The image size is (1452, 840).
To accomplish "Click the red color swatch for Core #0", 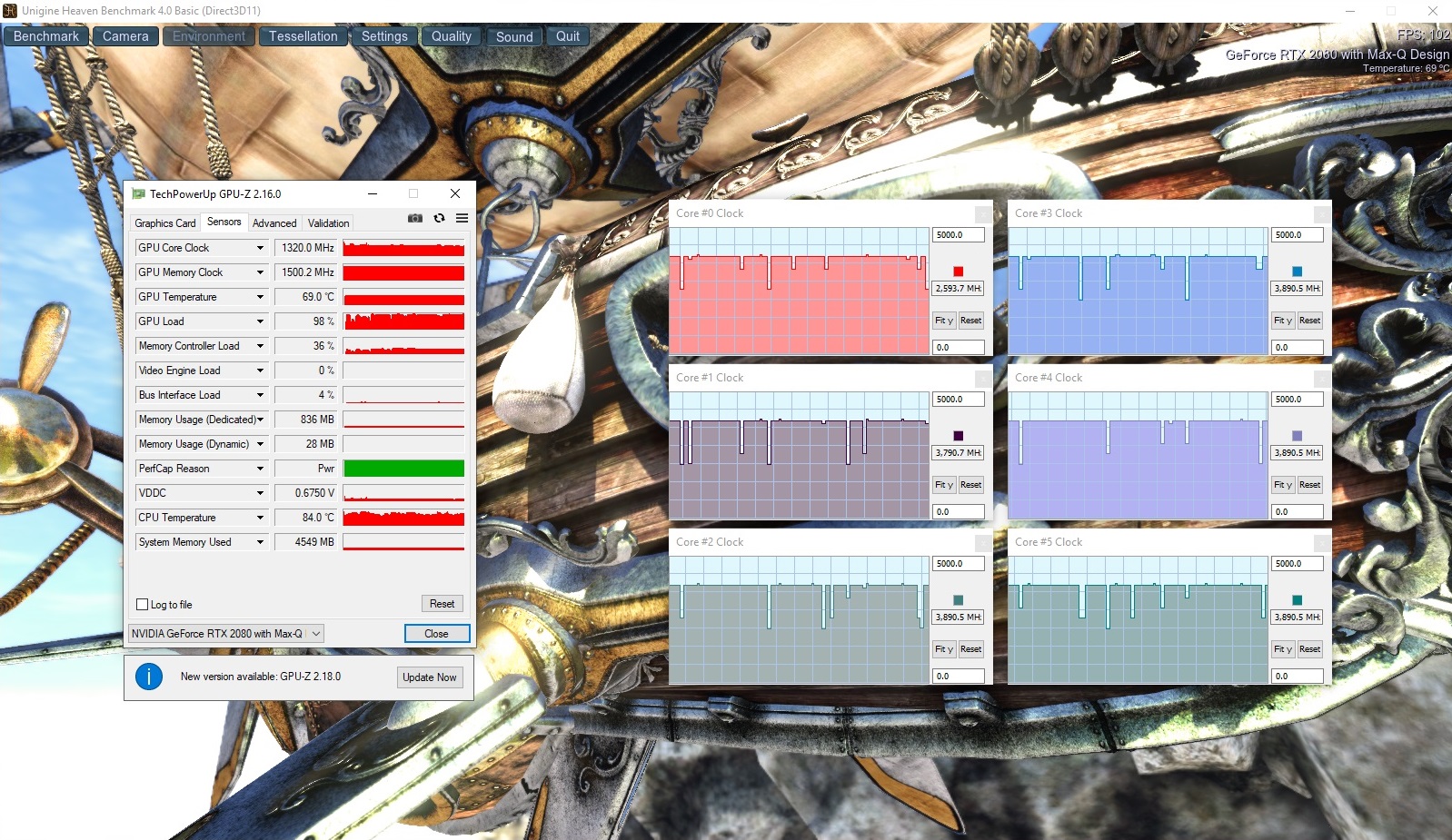I will point(958,272).
